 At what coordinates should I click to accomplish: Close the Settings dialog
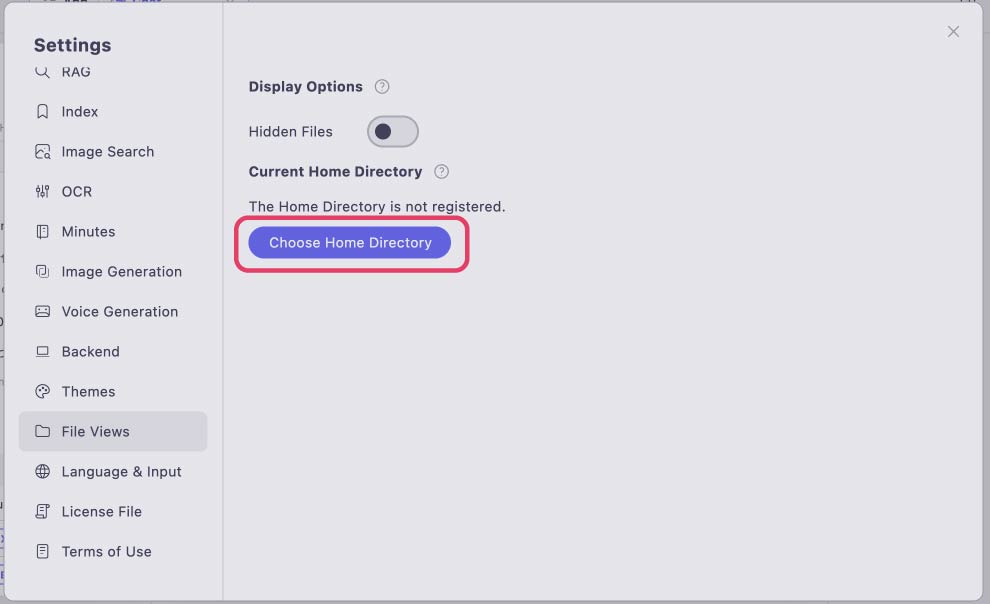953,32
